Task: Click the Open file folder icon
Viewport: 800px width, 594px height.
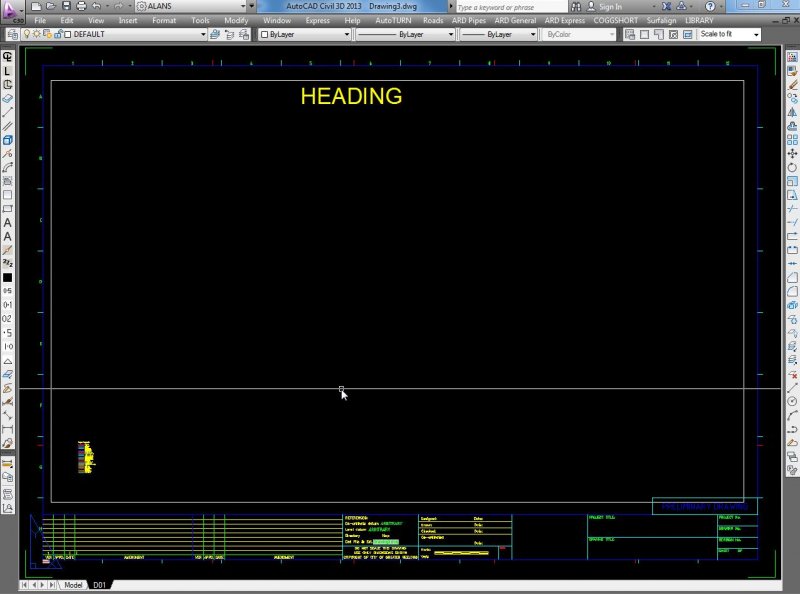Action: pyautogui.click(x=51, y=6)
